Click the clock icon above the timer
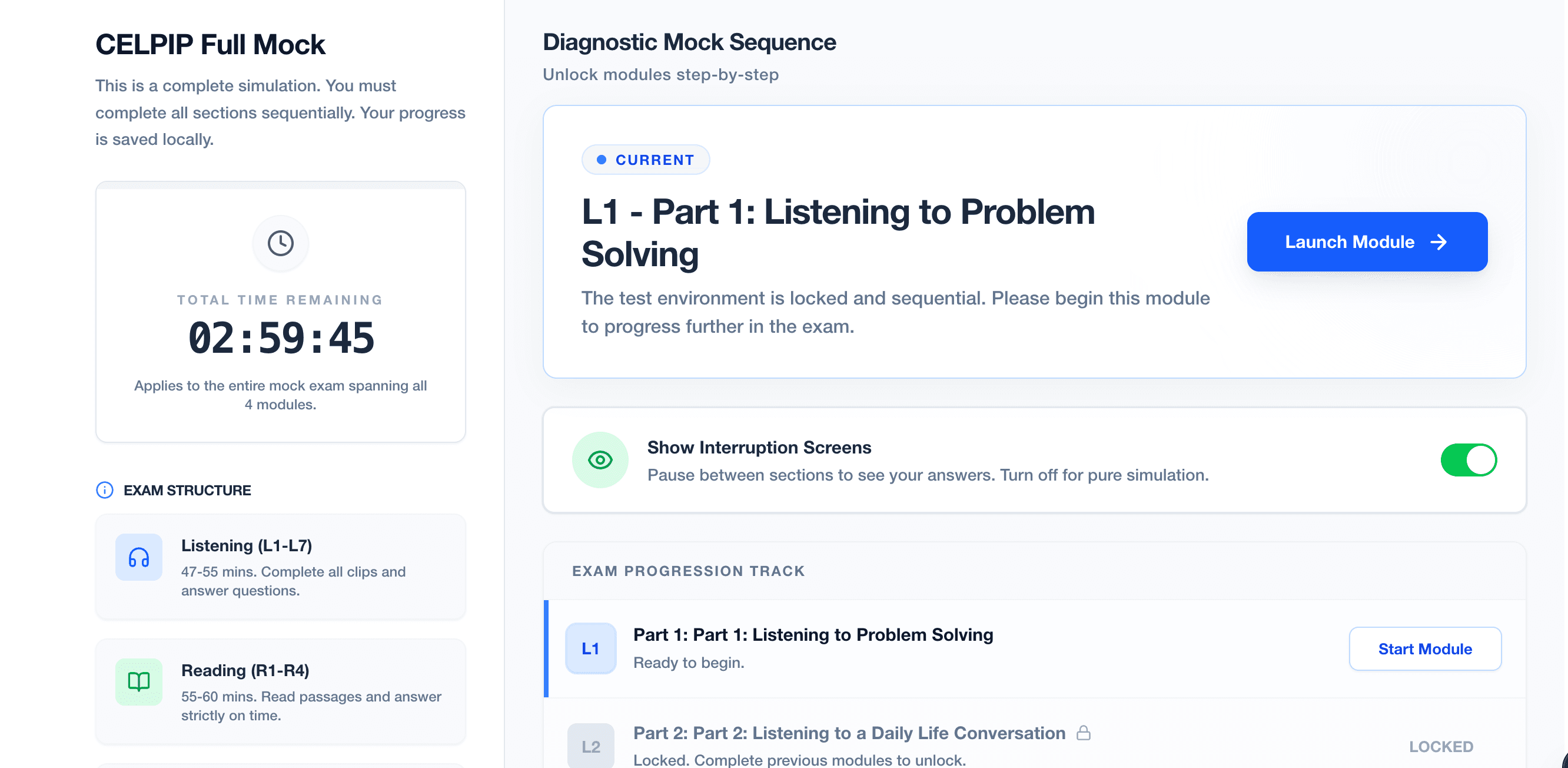1568x768 pixels. (280, 243)
